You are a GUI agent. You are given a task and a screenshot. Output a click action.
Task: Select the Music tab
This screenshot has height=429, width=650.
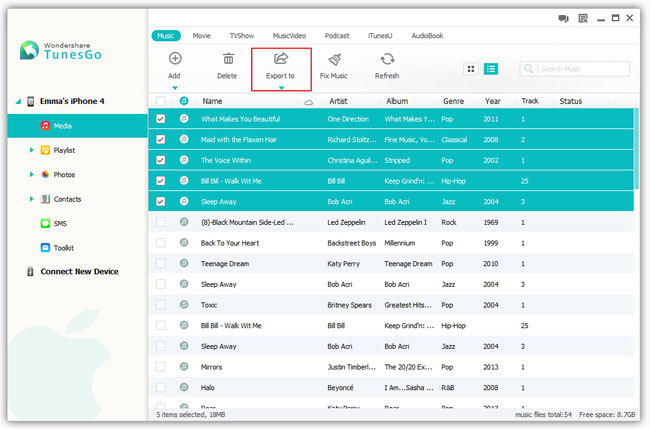tap(166, 36)
